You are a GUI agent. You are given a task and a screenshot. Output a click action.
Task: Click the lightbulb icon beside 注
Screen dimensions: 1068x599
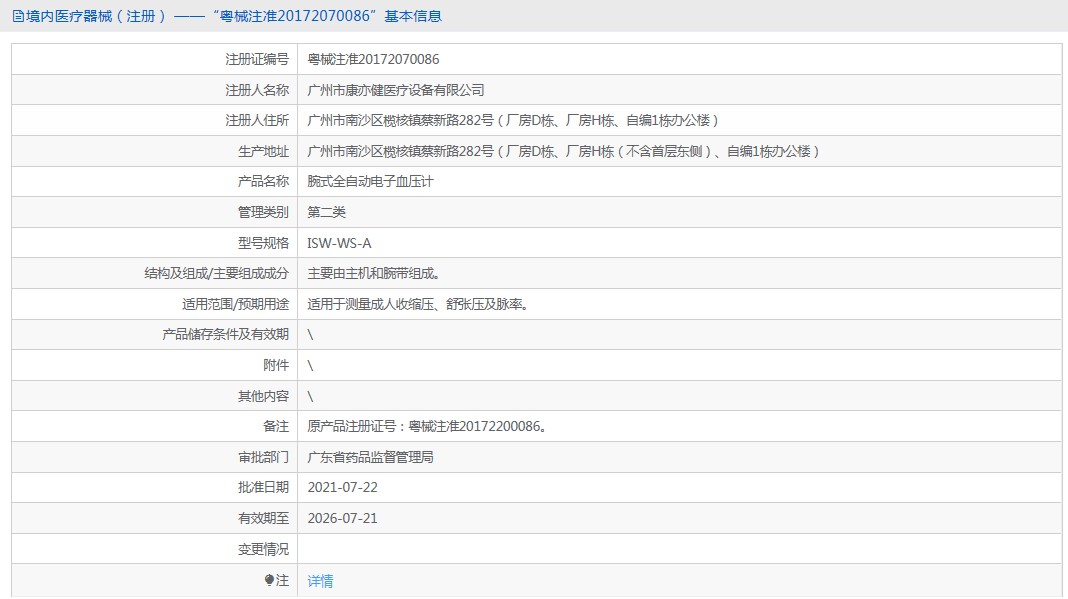[269, 580]
